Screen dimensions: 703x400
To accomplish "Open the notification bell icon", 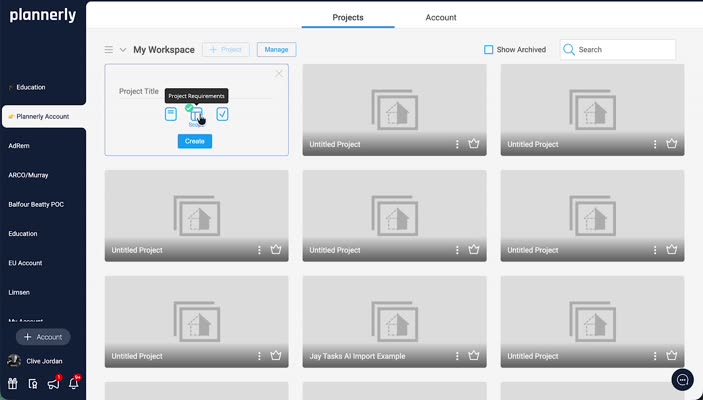I will 74,383.
